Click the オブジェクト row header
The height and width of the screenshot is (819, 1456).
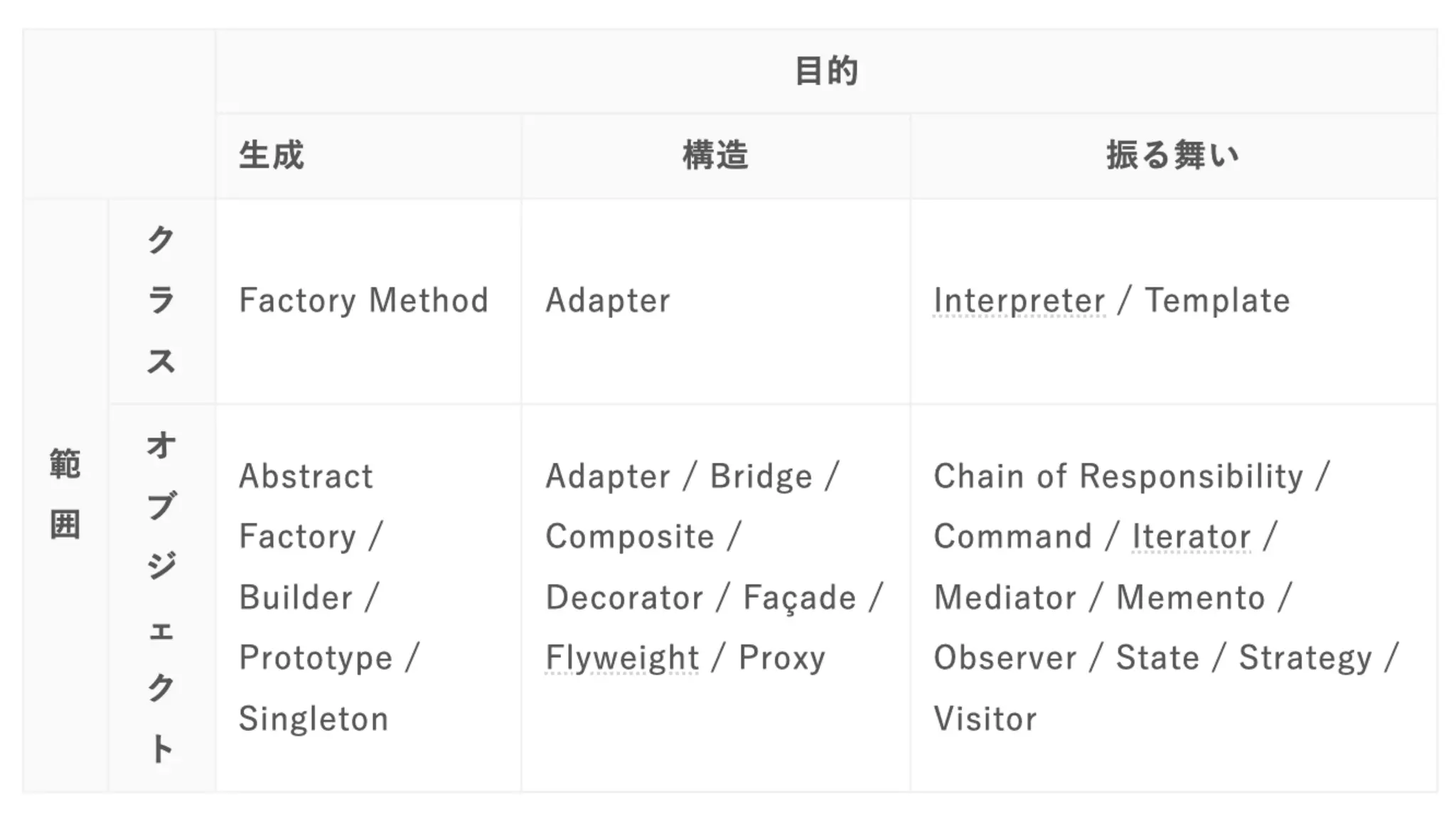tap(162, 598)
